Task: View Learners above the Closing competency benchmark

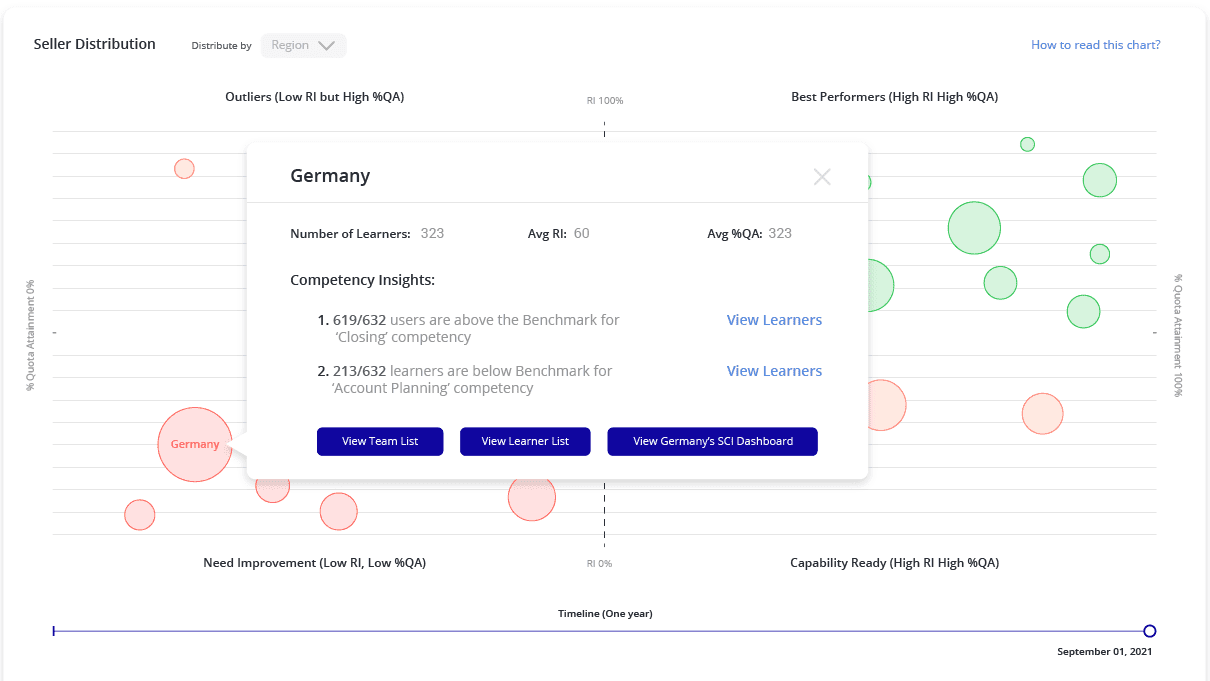Action: point(773,320)
